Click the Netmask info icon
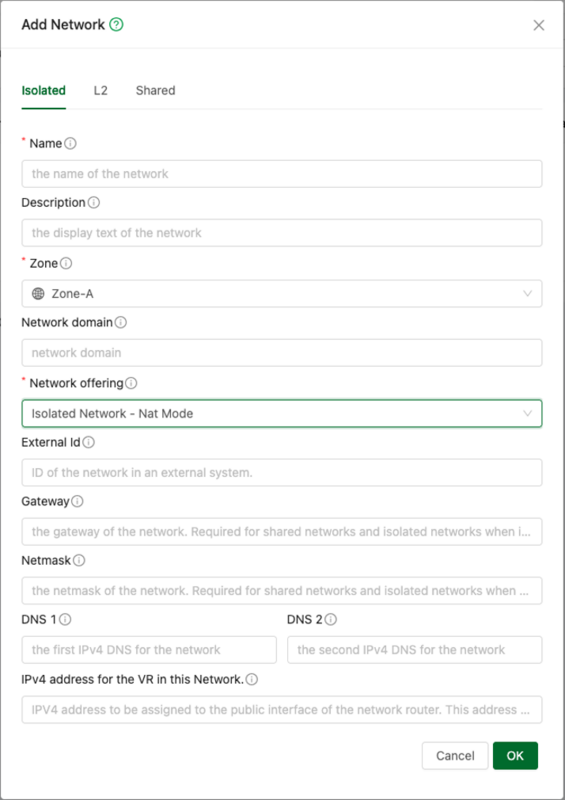This screenshot has height=800, width=565. [79, 561]
